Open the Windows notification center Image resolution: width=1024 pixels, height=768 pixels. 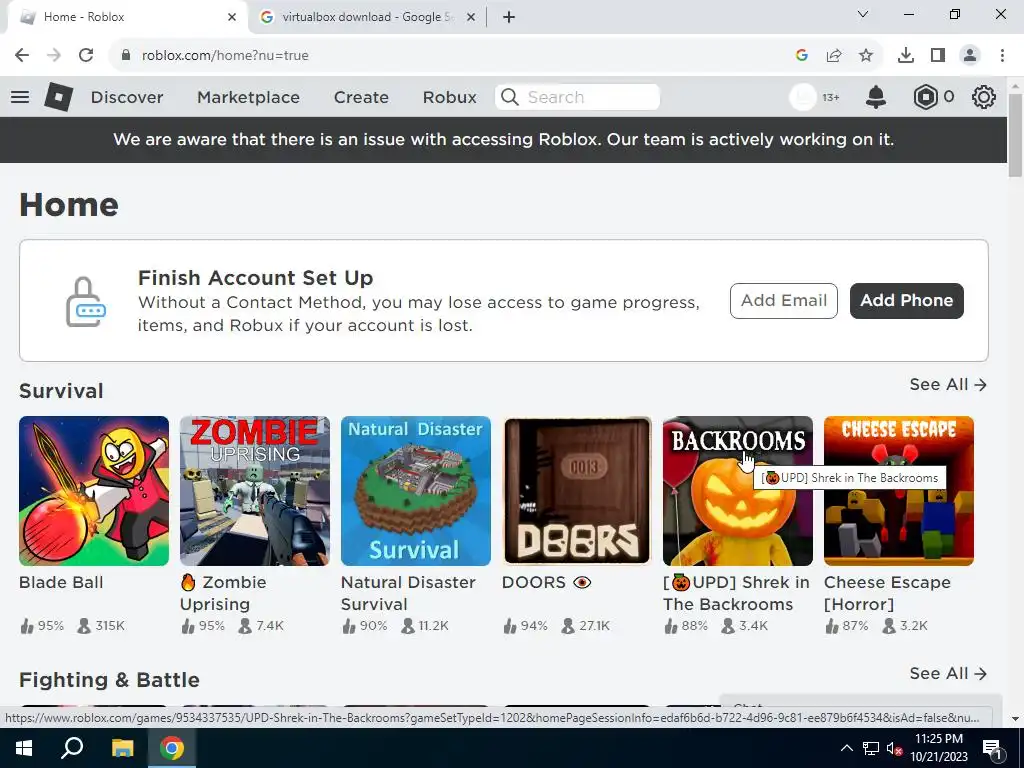(x=992, y=748)
